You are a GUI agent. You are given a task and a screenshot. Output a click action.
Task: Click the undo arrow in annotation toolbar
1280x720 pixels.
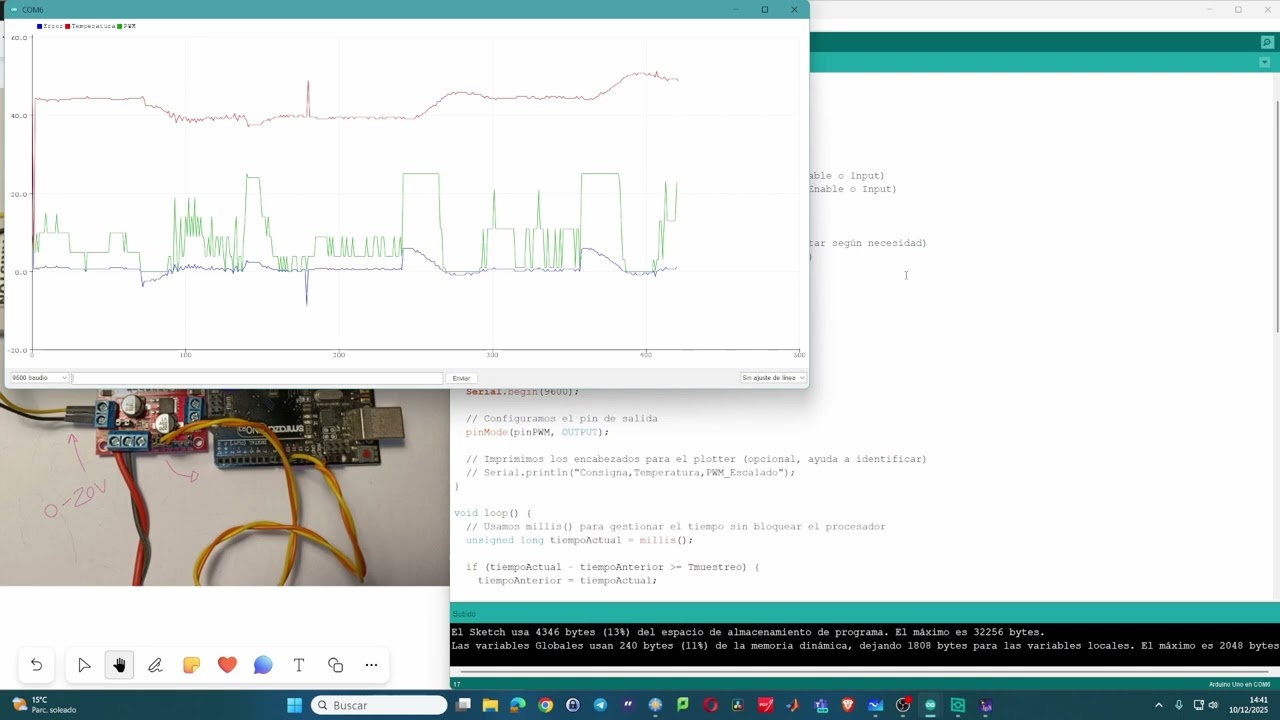pos(36,665)
